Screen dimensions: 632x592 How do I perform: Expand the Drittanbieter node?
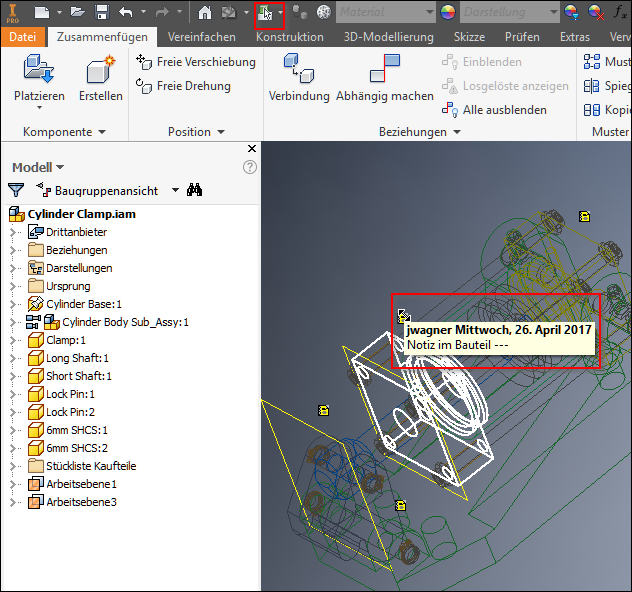(x=12, y=232)
